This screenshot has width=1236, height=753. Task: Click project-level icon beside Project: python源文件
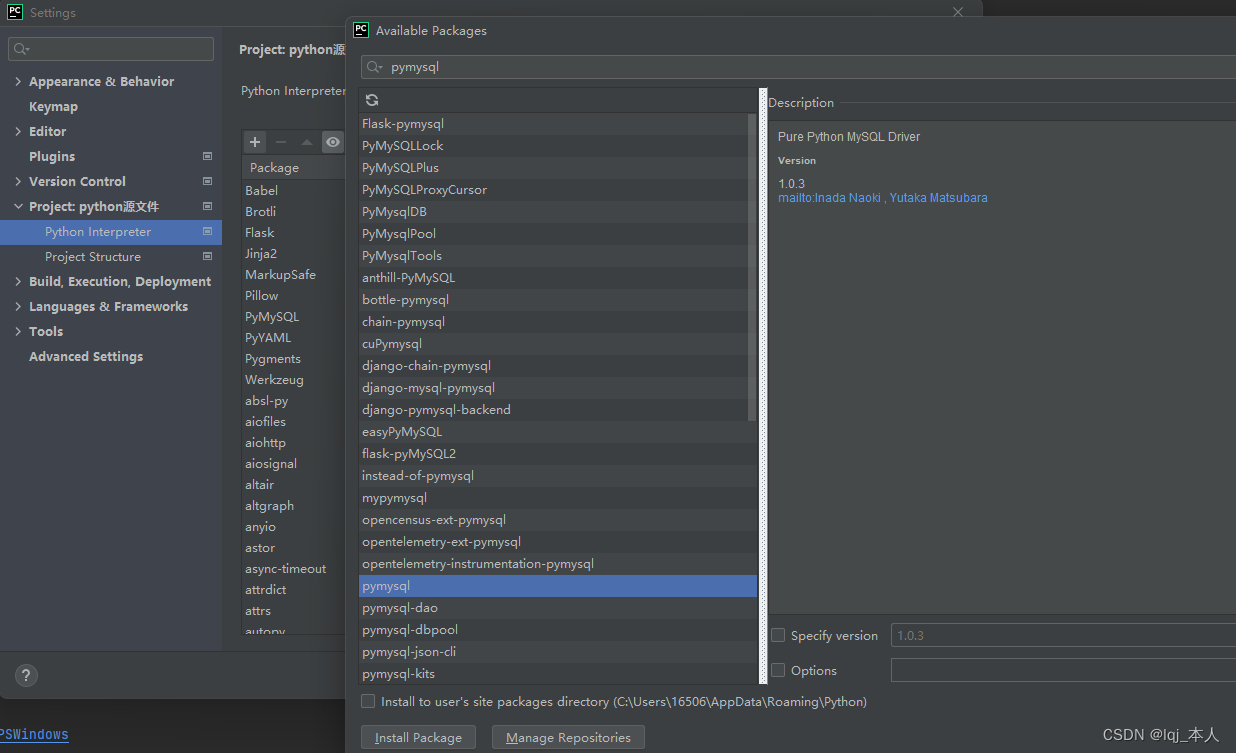tap(207, 206)
